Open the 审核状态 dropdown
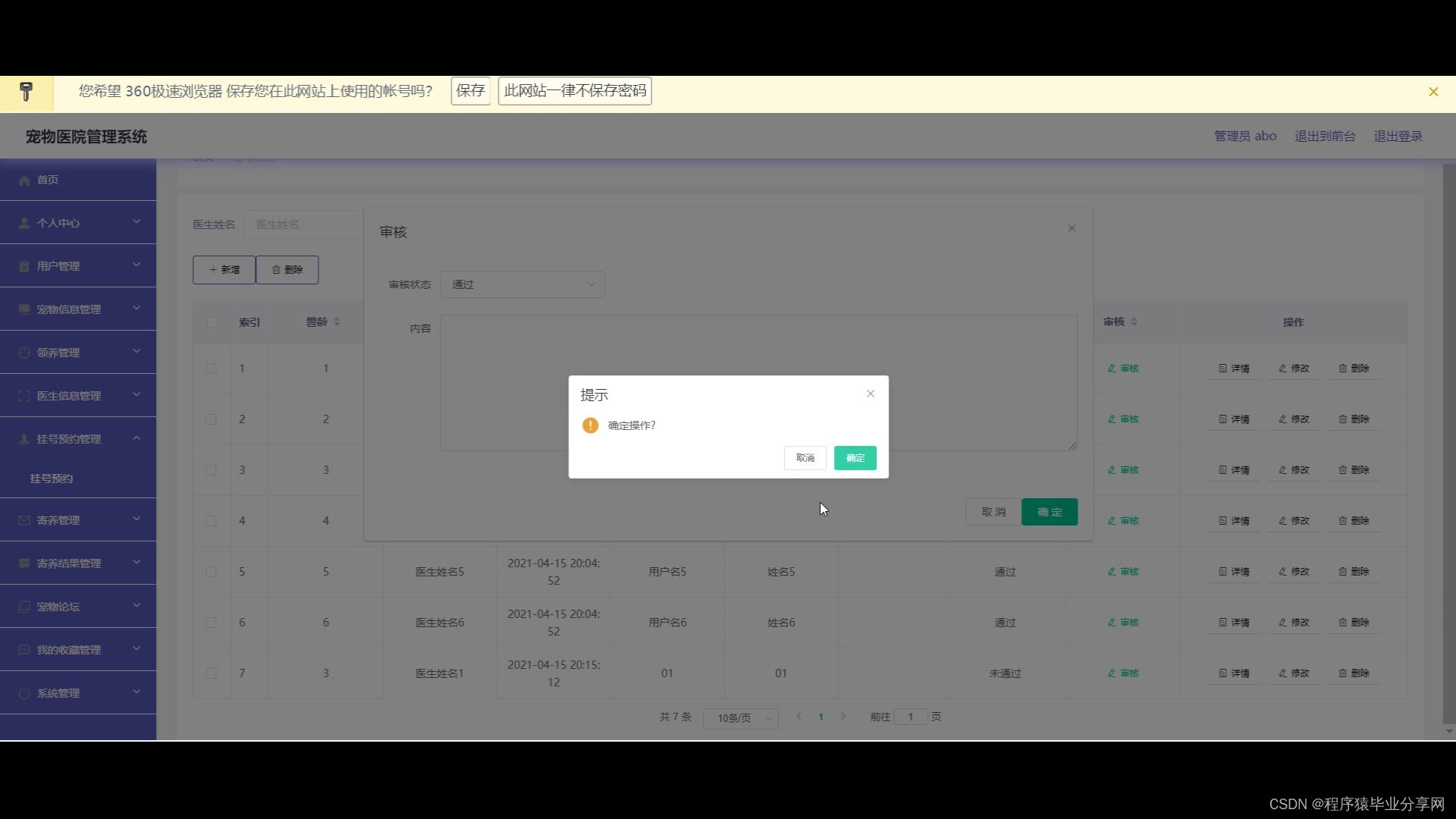This screenshot has width=1456, height=819. tap(522, 284)
